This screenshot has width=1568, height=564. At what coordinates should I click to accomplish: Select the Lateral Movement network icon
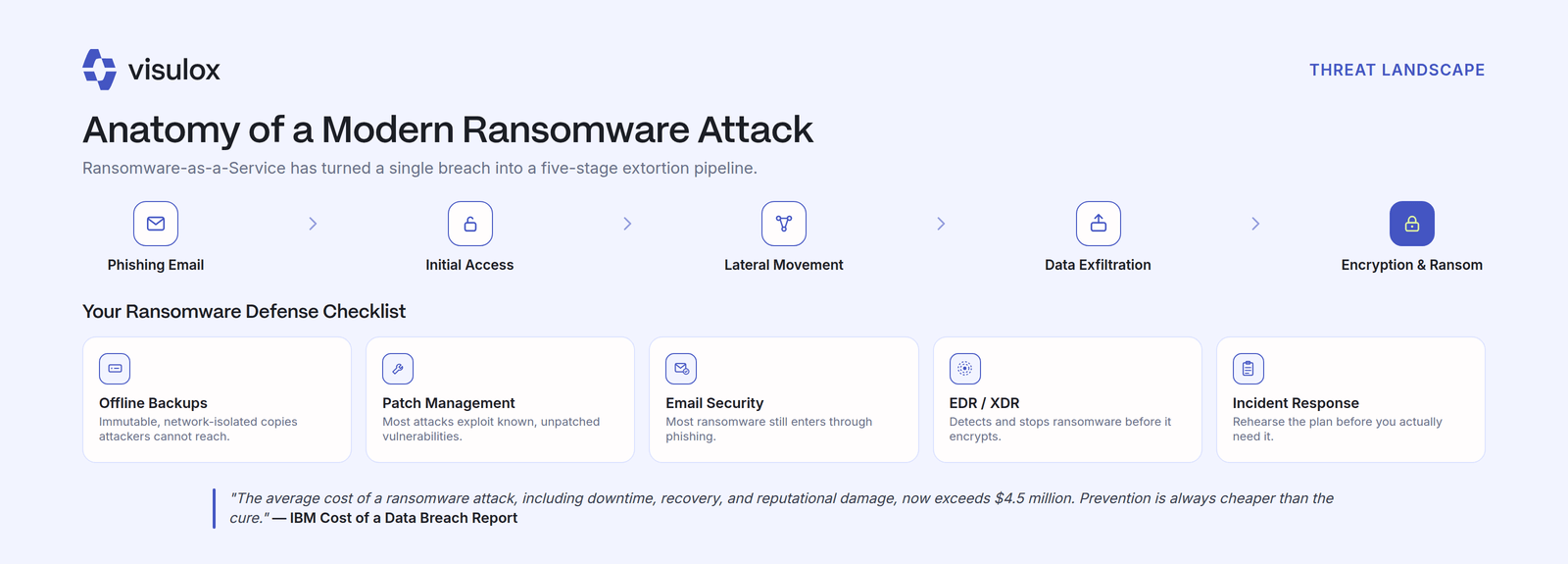[x=784, y=224]
